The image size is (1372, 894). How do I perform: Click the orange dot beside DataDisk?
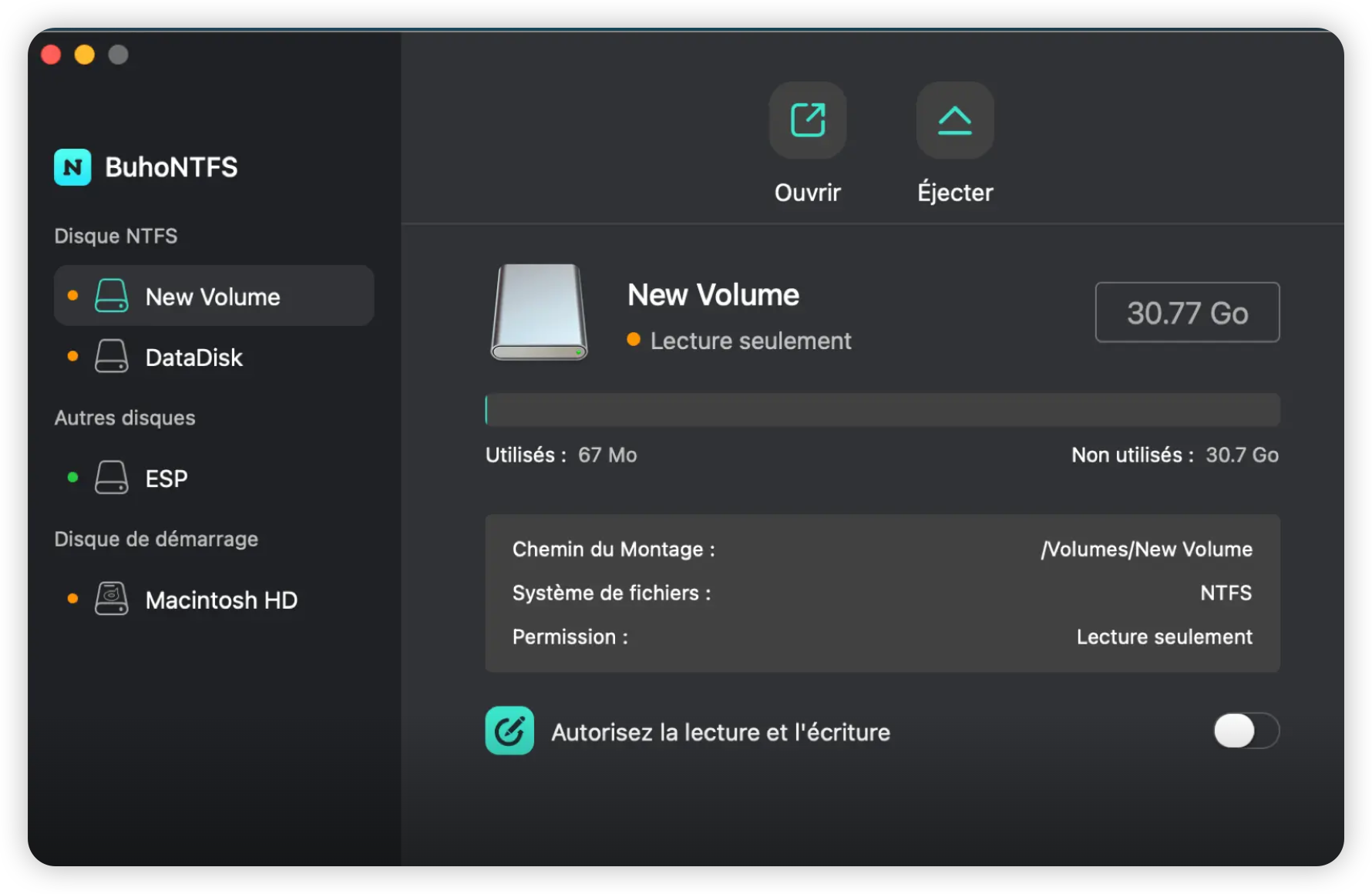(x=72, y=356)
